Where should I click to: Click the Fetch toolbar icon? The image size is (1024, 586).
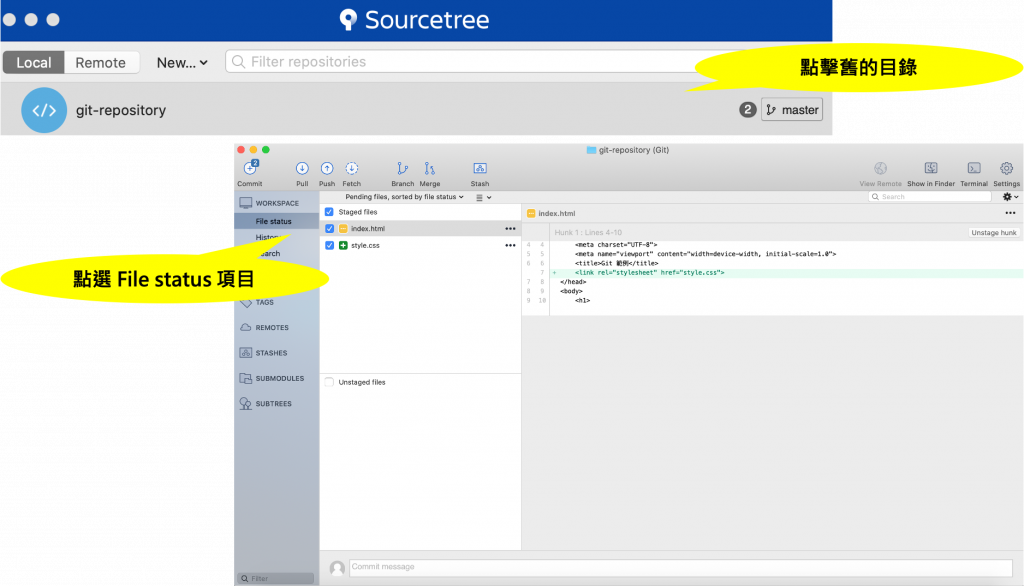tap(351, 169)
